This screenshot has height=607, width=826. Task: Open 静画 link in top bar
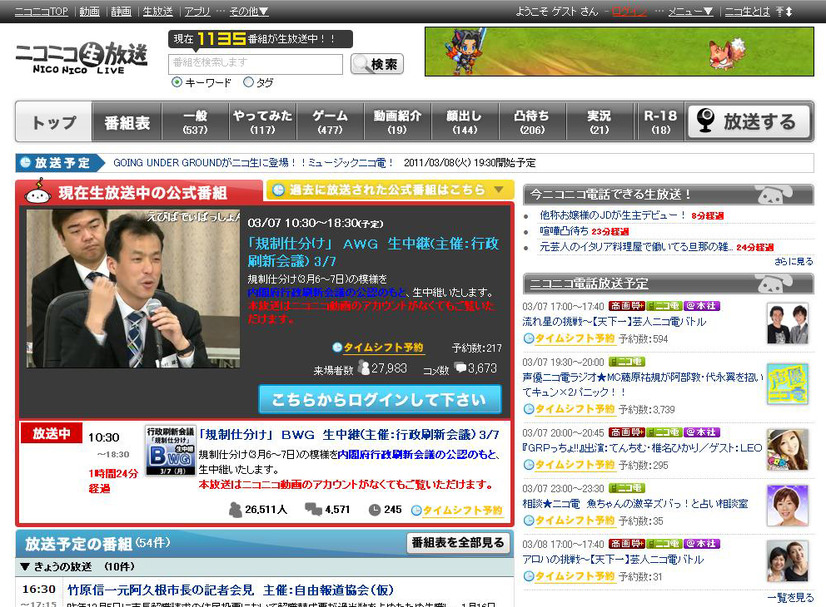click(121, 11)
